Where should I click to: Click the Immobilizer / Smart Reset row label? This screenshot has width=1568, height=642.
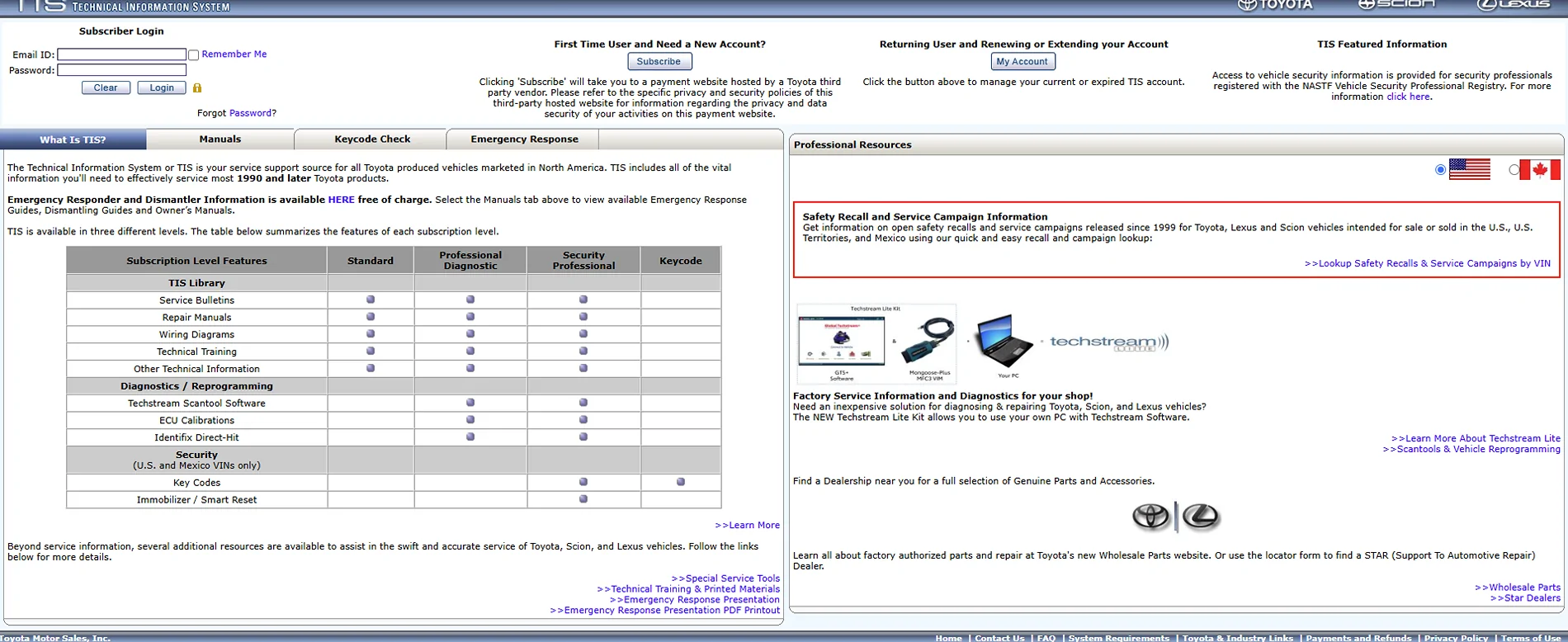196,500
